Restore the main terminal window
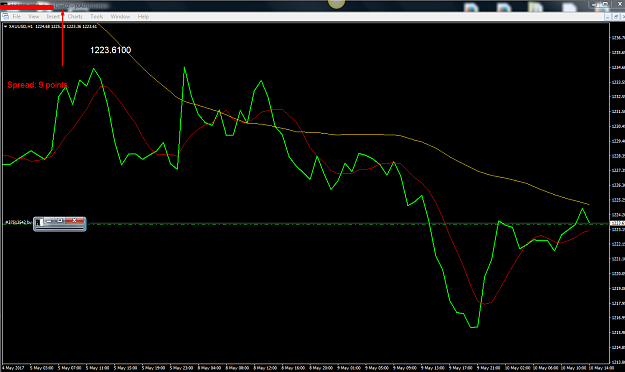 [606, 4]
